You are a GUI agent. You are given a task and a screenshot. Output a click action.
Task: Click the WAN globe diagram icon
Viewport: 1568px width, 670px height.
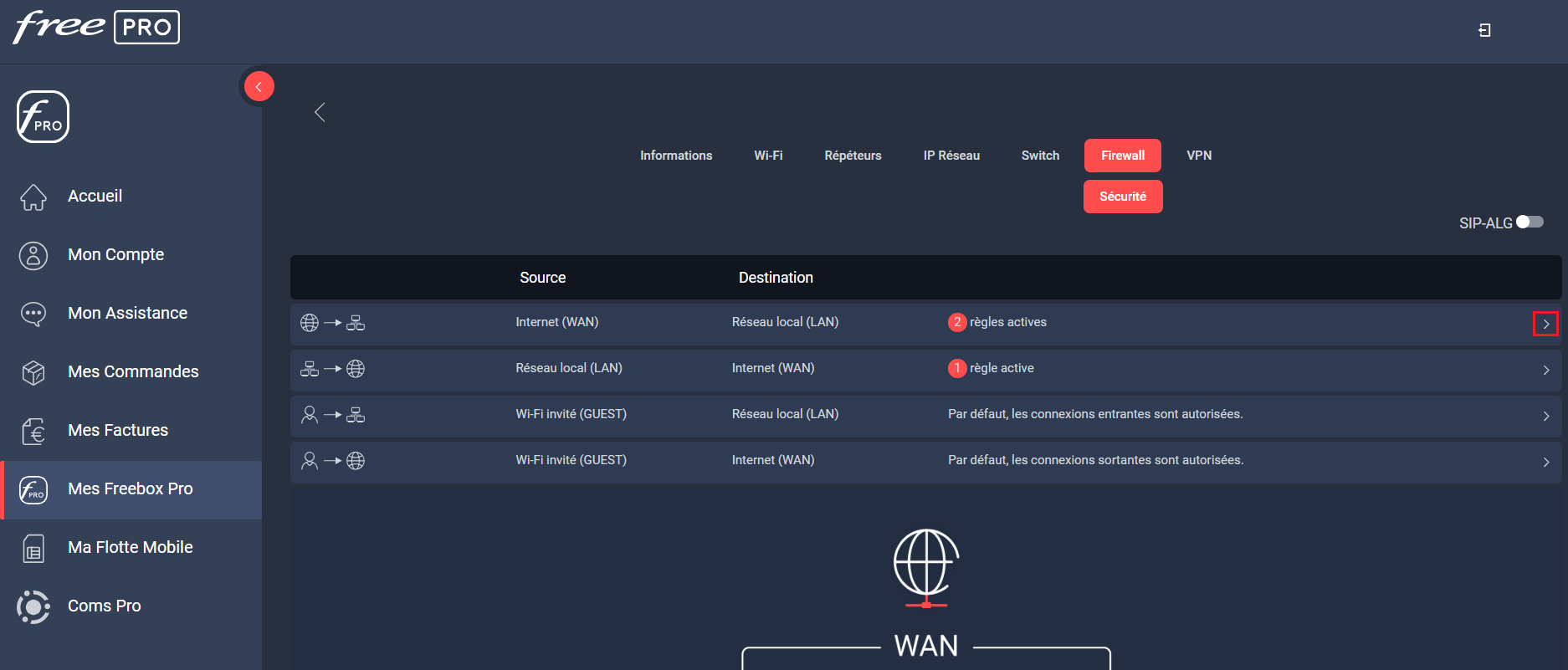(x=926, y=569)
